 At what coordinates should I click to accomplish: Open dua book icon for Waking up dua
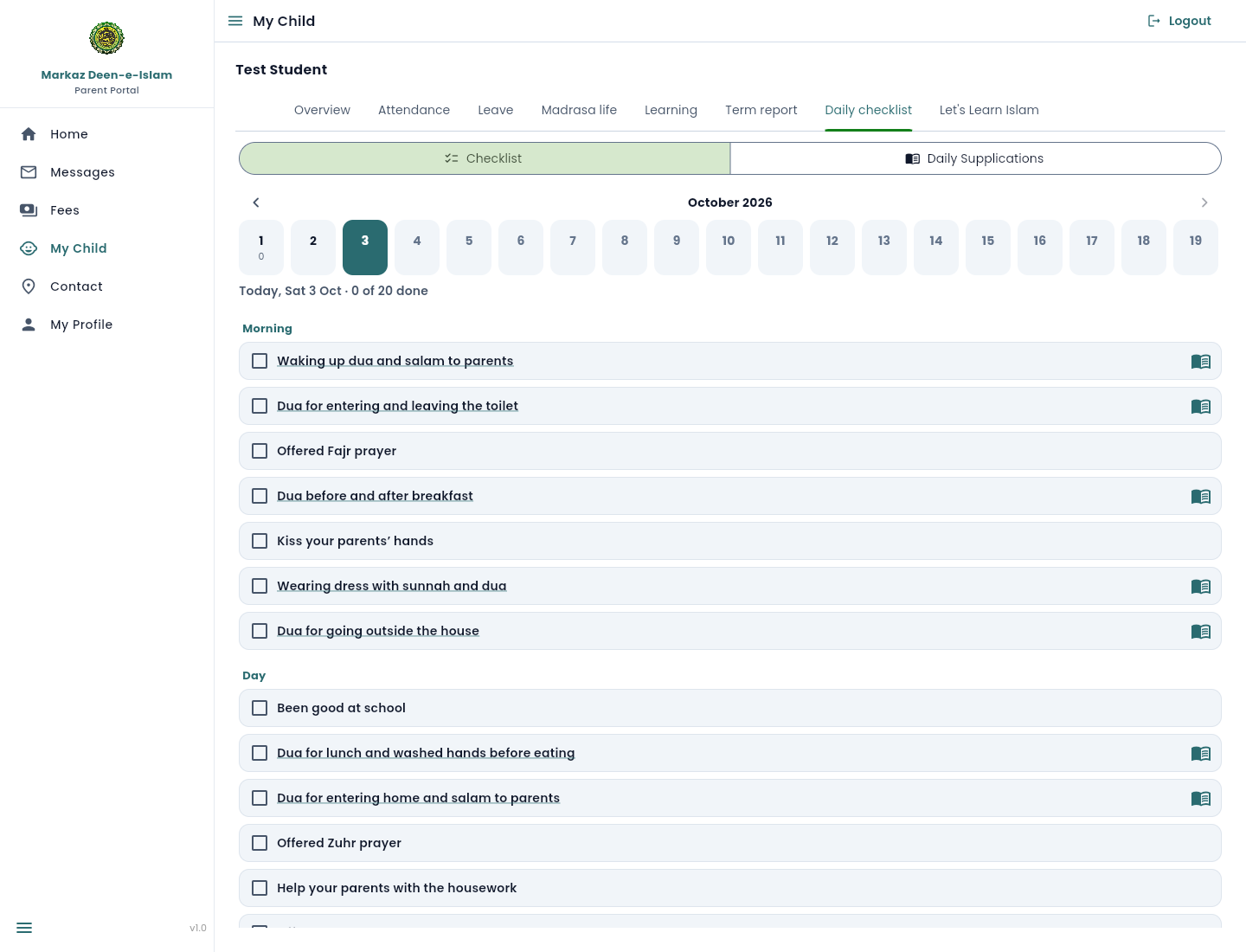1201,362
